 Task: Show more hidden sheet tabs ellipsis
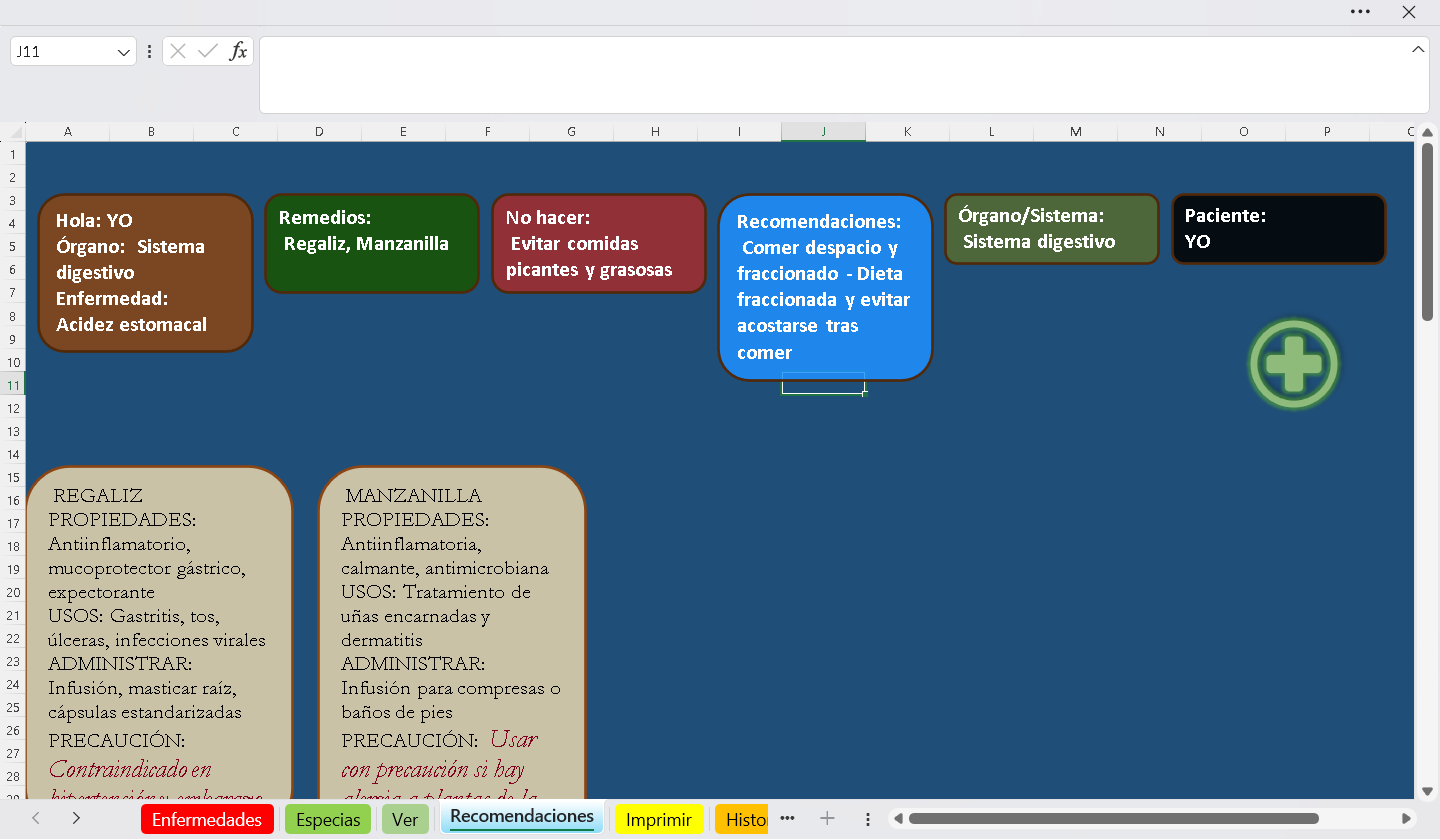pos(787,819)
